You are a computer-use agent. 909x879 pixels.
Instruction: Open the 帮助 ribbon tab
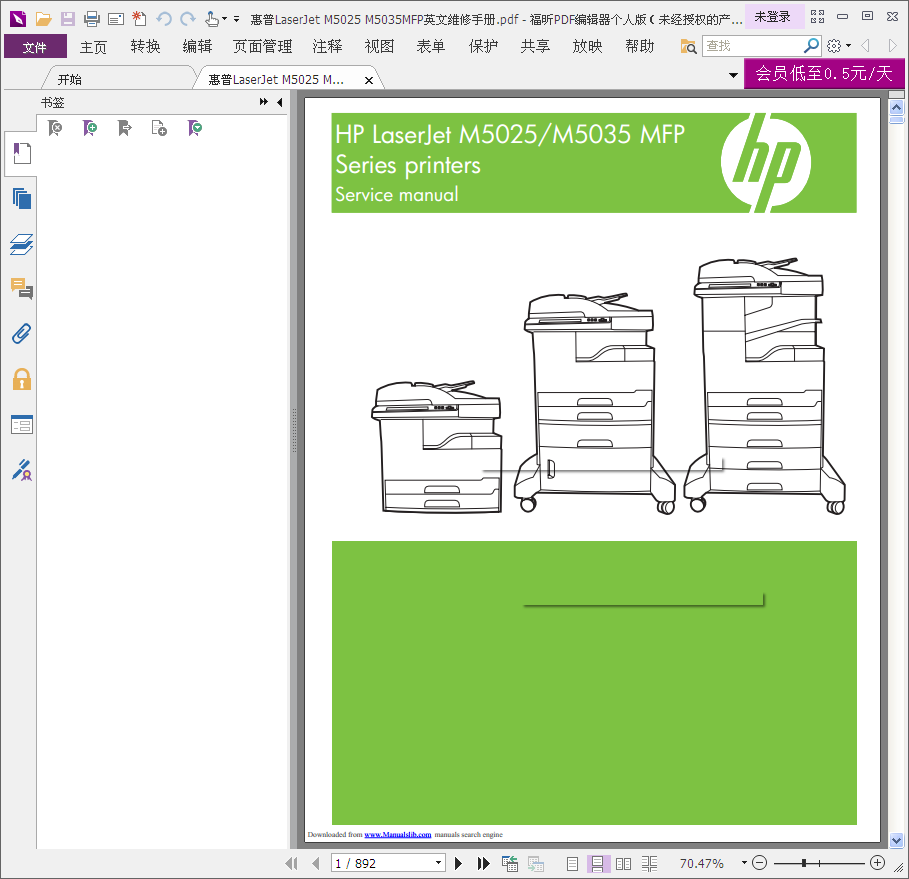(639, 46)
